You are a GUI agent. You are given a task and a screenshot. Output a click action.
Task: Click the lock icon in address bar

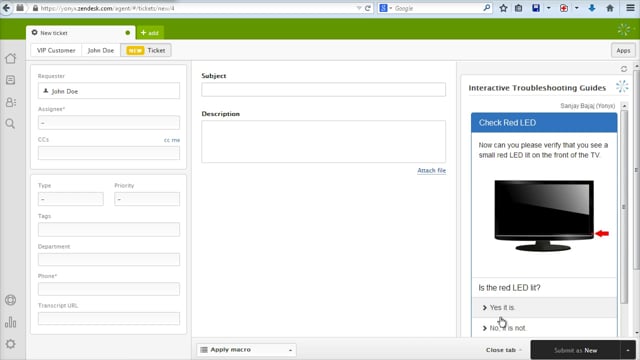(36, 8)
